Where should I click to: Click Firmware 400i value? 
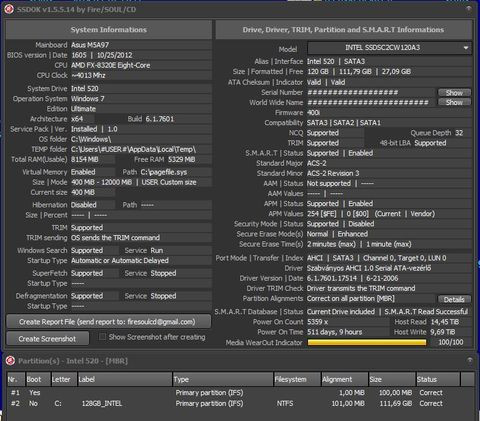click(313, 113)
